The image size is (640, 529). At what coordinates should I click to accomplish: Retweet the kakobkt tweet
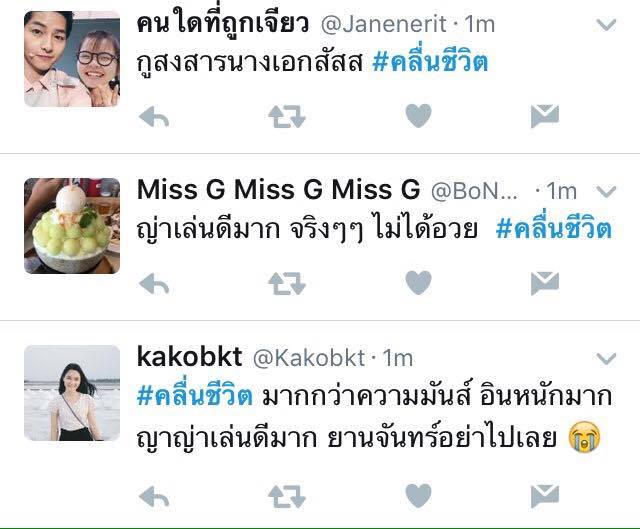pos(287,496)
